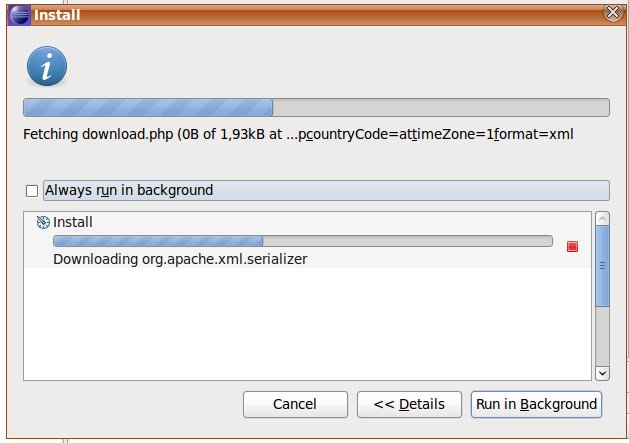Click the blue scrollbar thumb
This screenshot has height=443, width=629.
pos(602,266)
